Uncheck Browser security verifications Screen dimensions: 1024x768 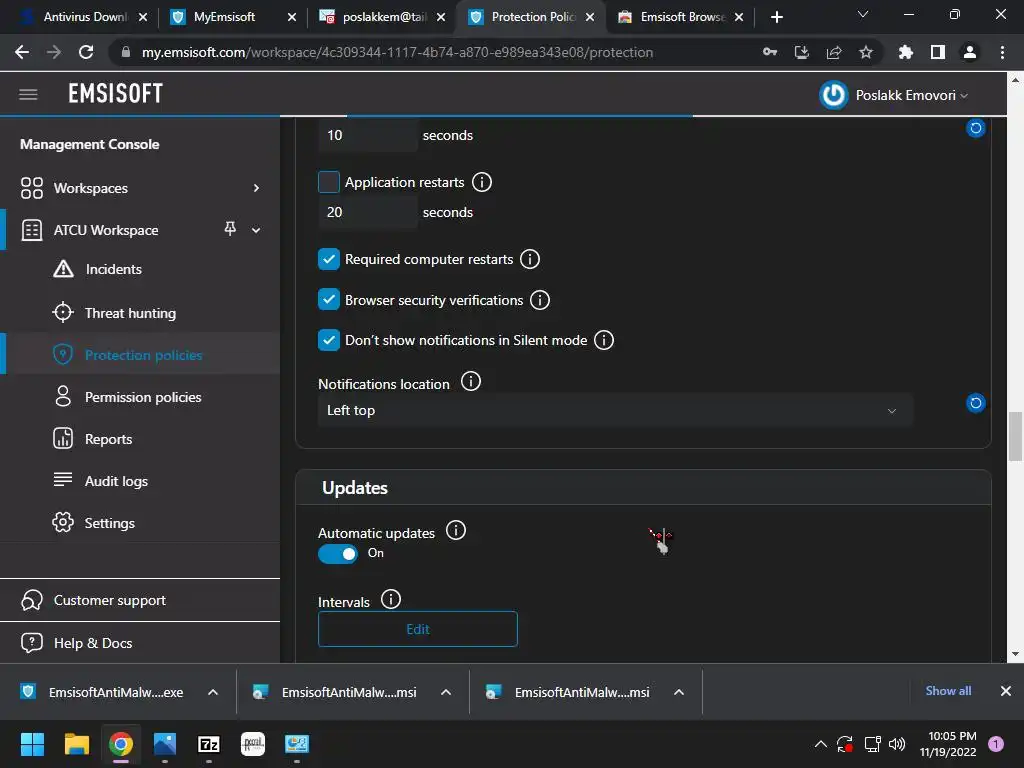[x=328, y=300]
